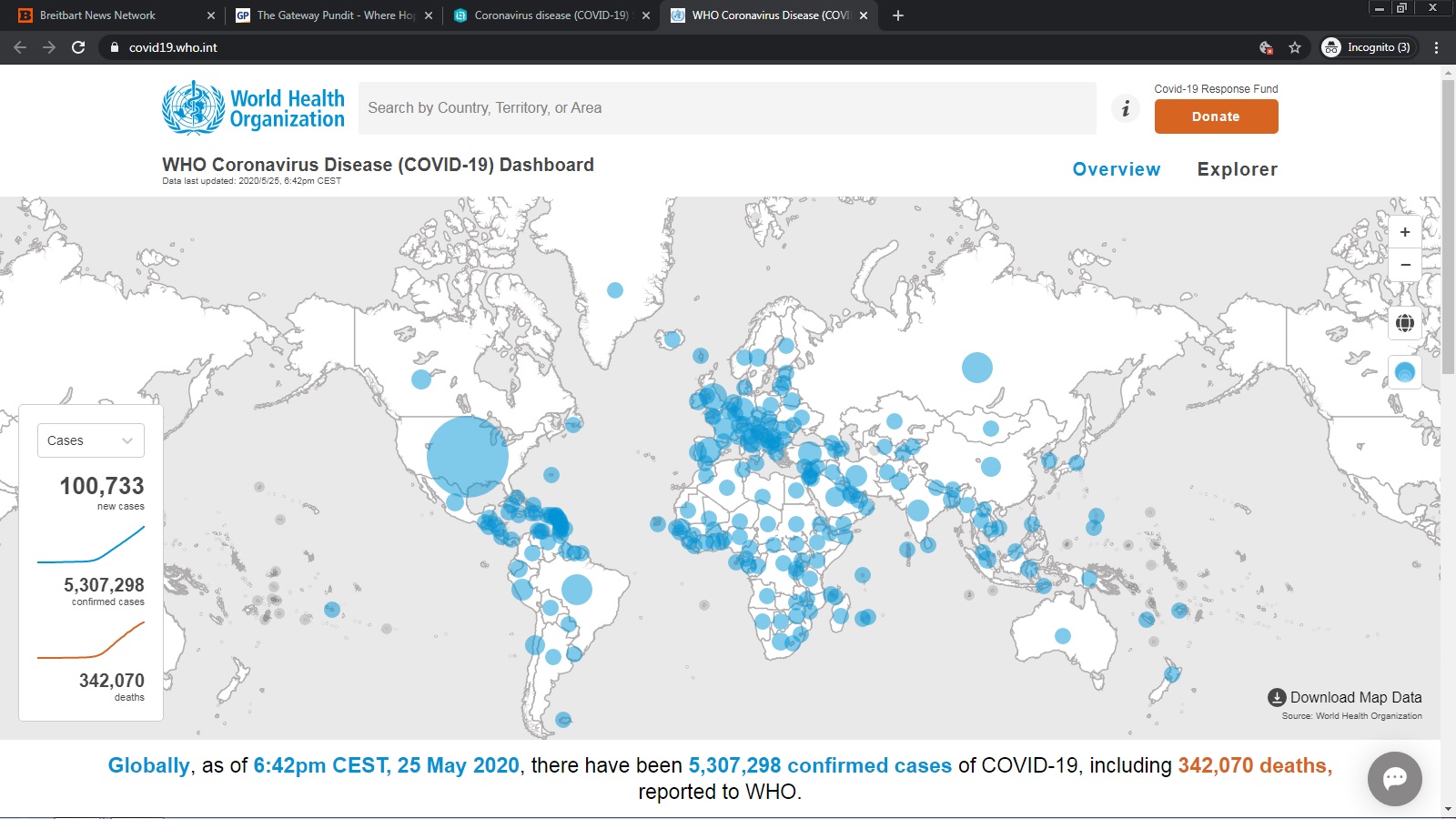Toggle the blue bubble map layer button
The height and width of the screenshot is (819, 1456).
pos(1405,372)
